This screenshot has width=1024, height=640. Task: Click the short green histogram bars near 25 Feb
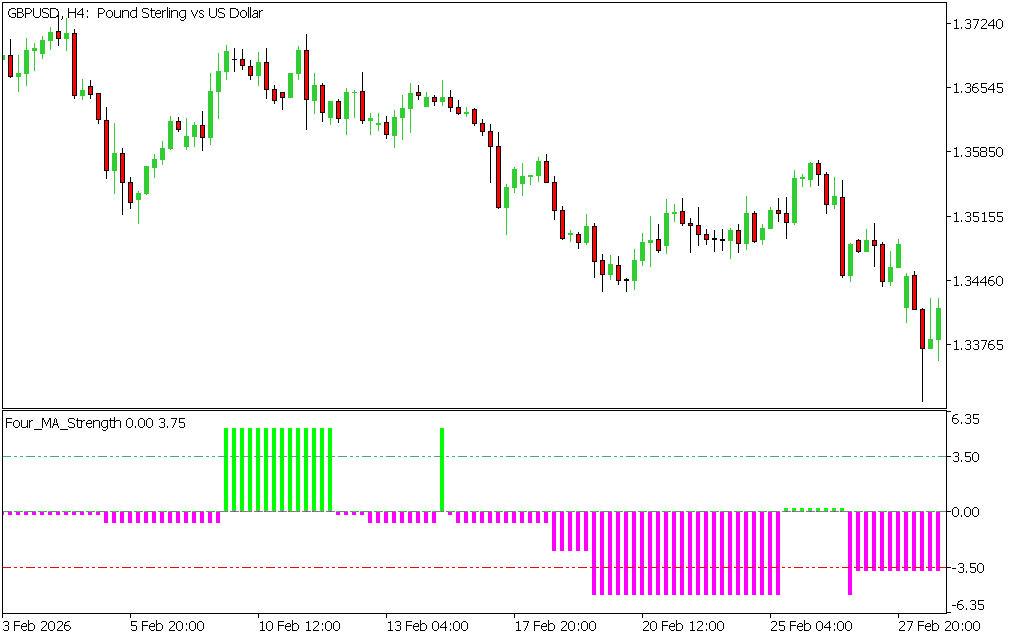tap(814, 509)
